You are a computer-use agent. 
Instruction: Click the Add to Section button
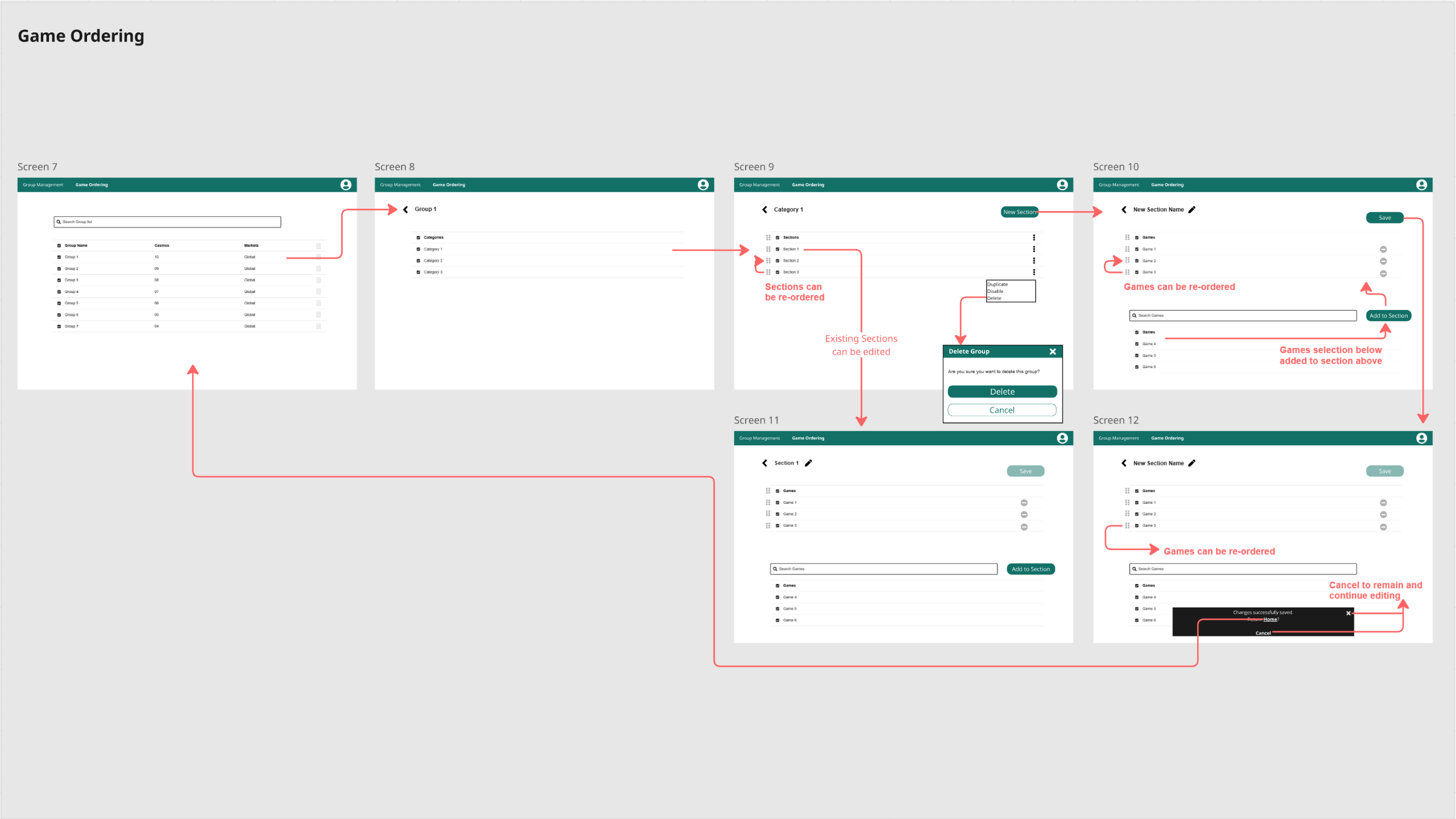pos(1388,315)
